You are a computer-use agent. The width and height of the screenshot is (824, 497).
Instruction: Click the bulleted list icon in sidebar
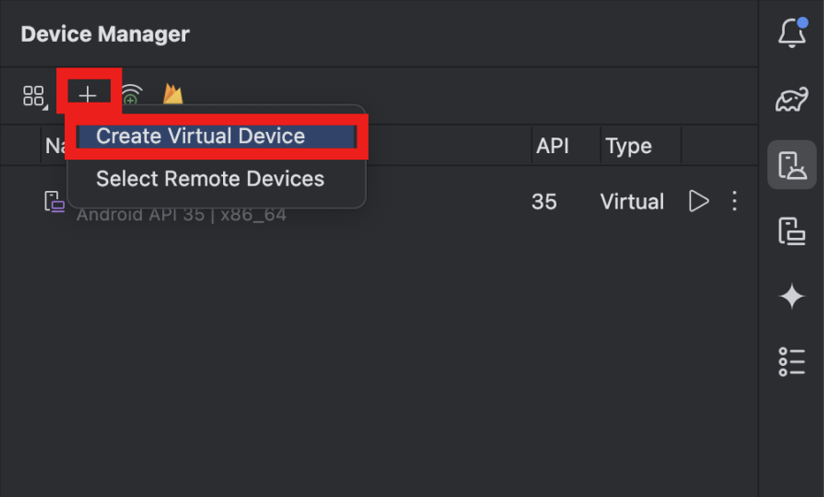791,361
